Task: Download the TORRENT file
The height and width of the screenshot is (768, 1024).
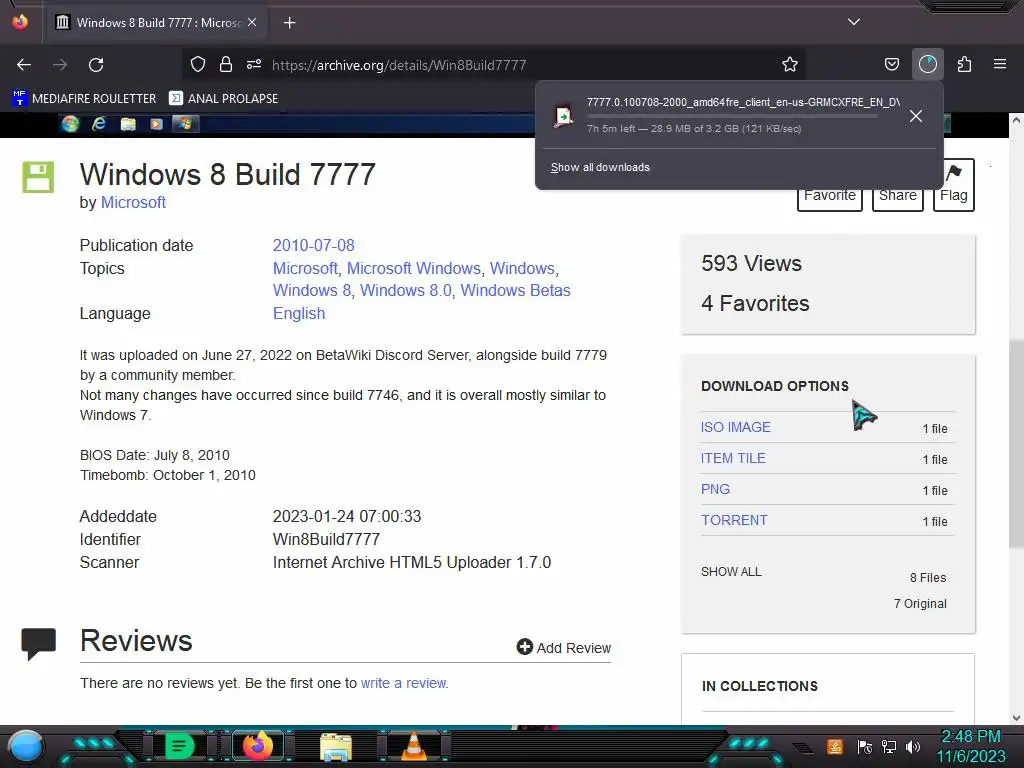Action: pos(734,520)
